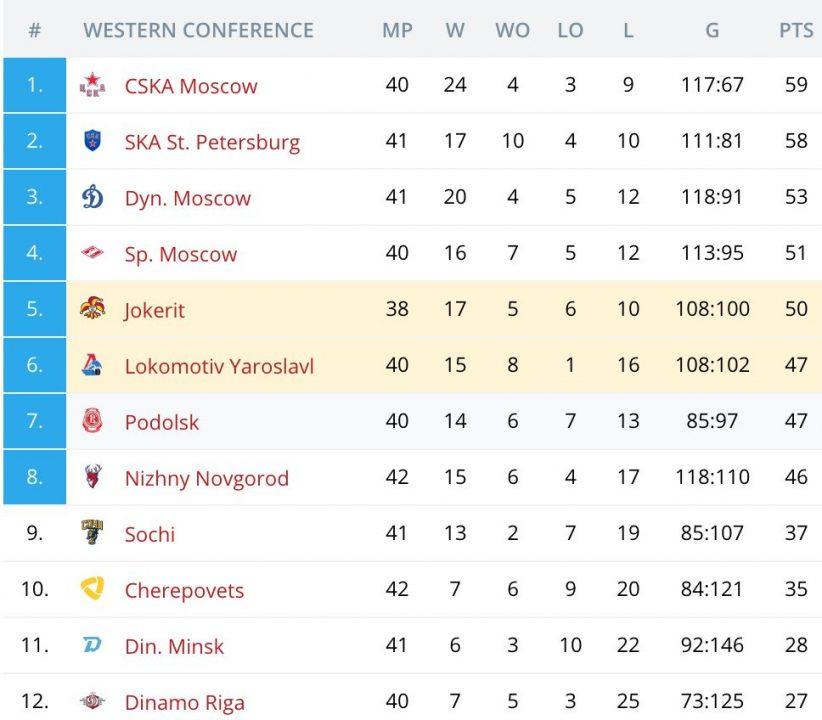Click the CSKA Moscow team logo
This screenshot has width=822, height=720.
tap(92, 86)
